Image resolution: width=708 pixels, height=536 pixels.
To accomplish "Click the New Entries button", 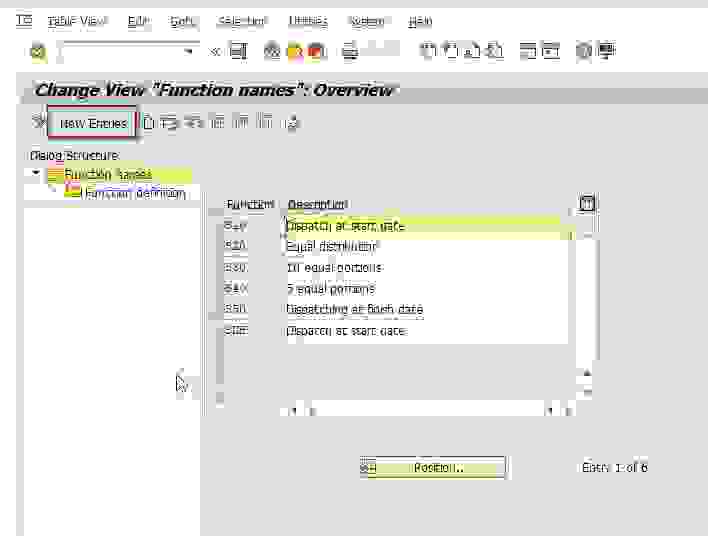I will point(92,123).
